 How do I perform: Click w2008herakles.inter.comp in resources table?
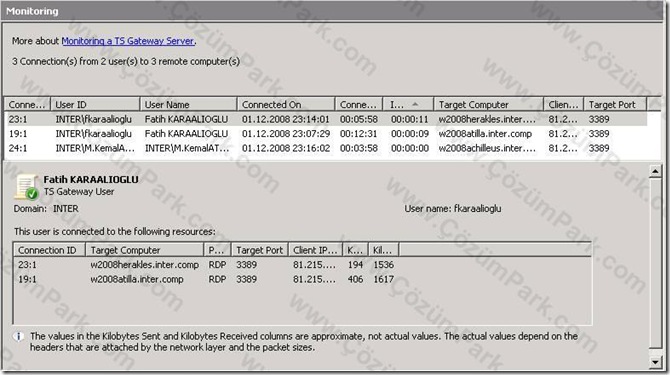144,265
